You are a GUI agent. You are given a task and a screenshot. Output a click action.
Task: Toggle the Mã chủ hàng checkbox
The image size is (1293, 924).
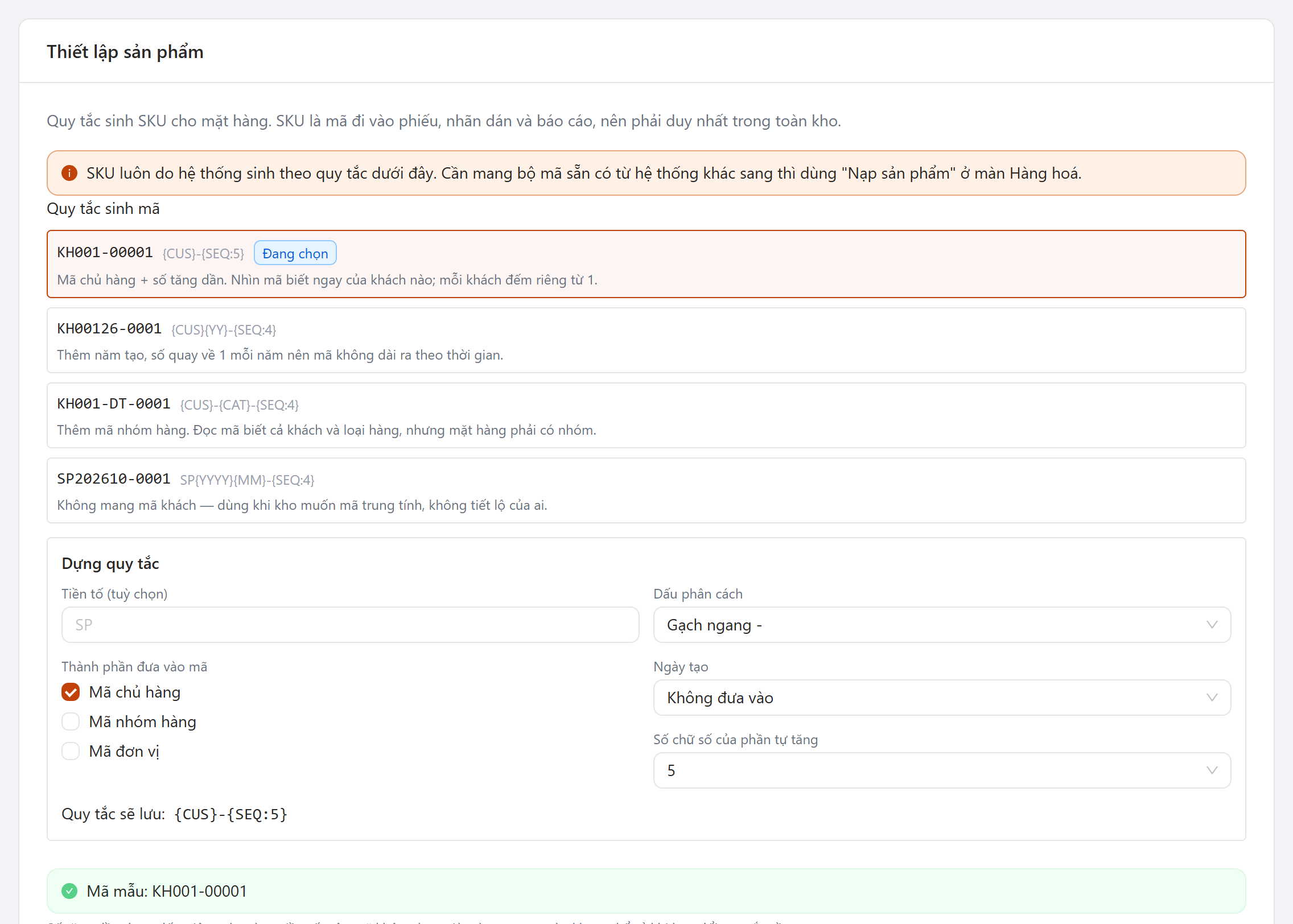[71, 692]
